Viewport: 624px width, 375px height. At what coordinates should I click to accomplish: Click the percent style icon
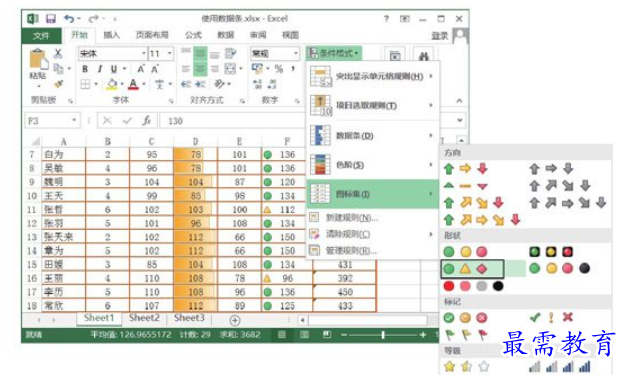pyautogui.click(x=279, y=69)
